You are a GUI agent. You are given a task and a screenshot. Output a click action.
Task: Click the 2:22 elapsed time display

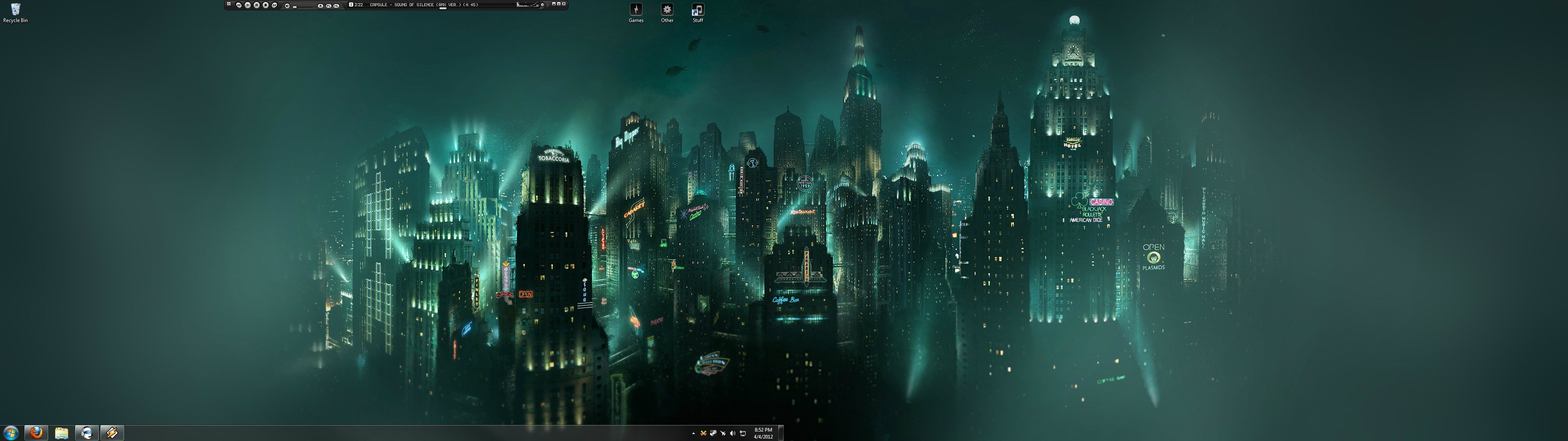[x=359, y=5]
